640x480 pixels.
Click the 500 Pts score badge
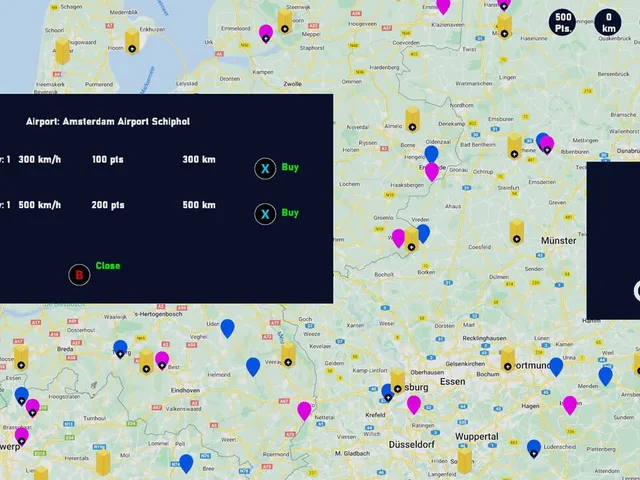pyautogui.click(x=562, y=22)
